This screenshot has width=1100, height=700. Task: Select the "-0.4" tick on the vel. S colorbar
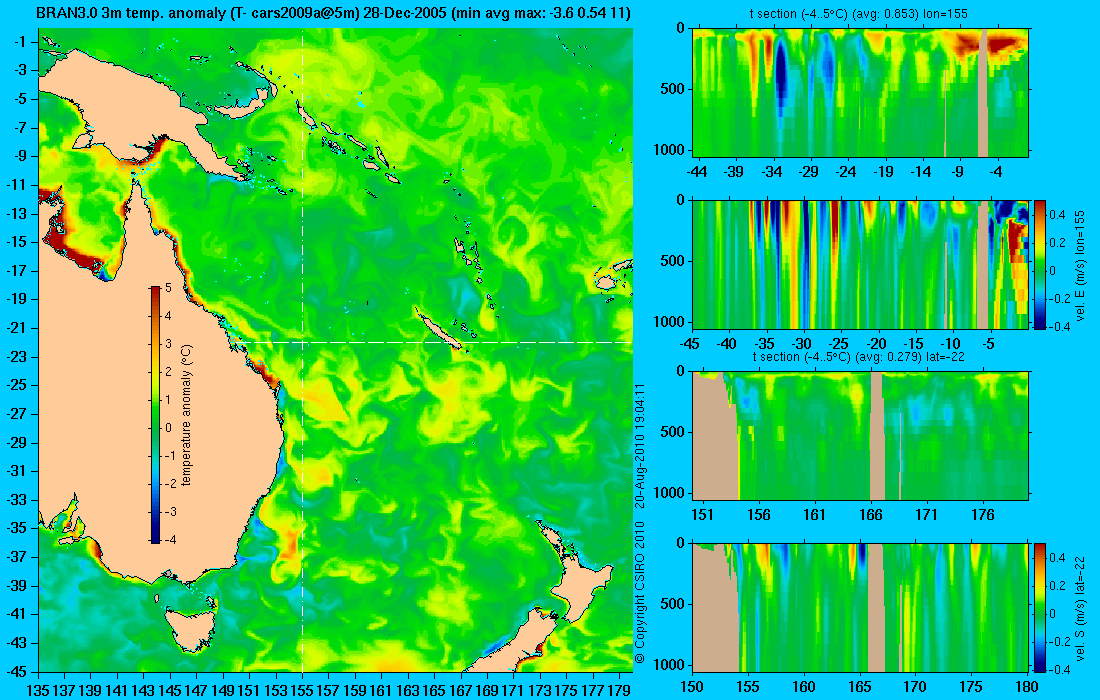point(1060,669)
